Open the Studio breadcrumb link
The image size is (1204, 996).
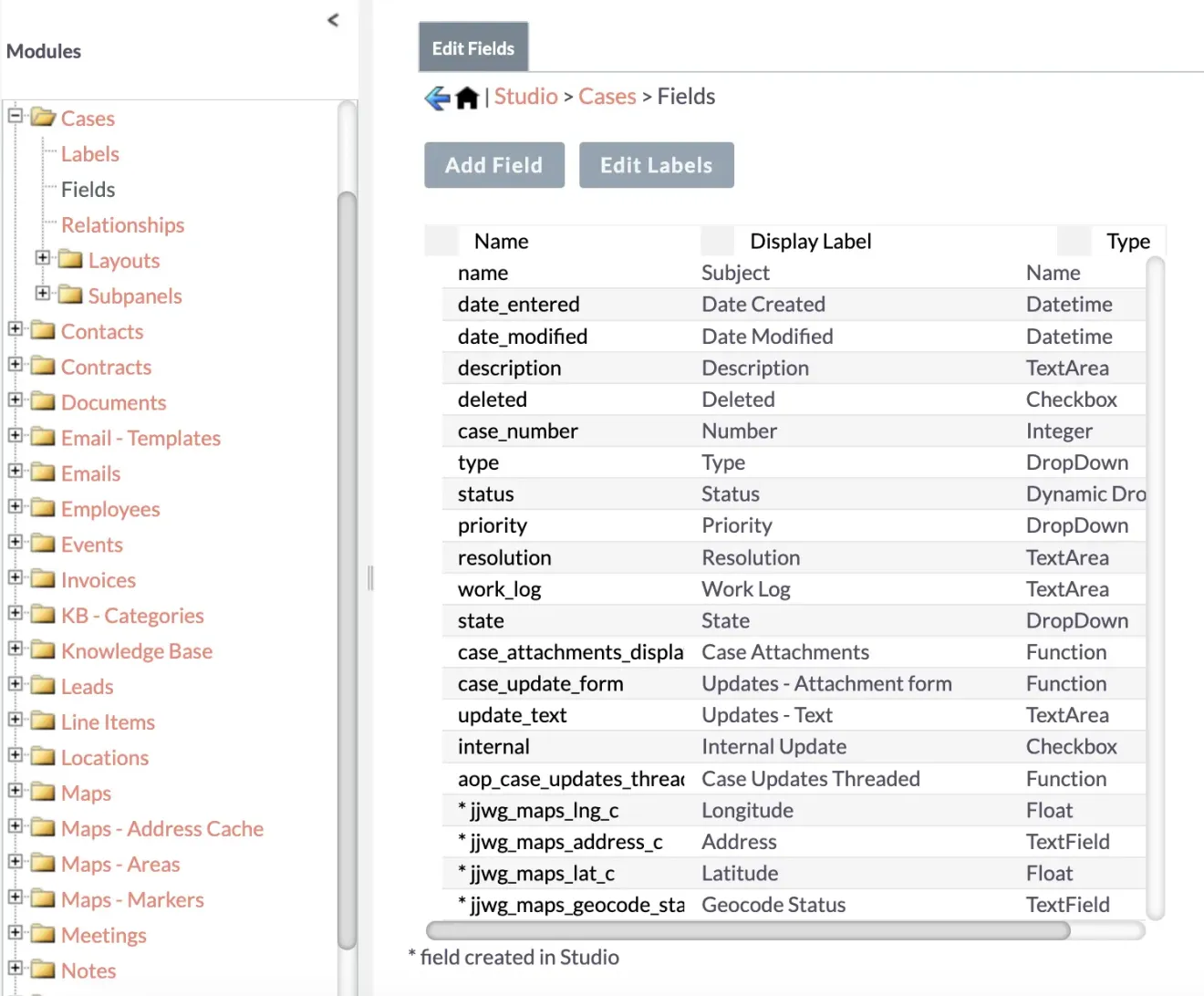pos(525,96)
